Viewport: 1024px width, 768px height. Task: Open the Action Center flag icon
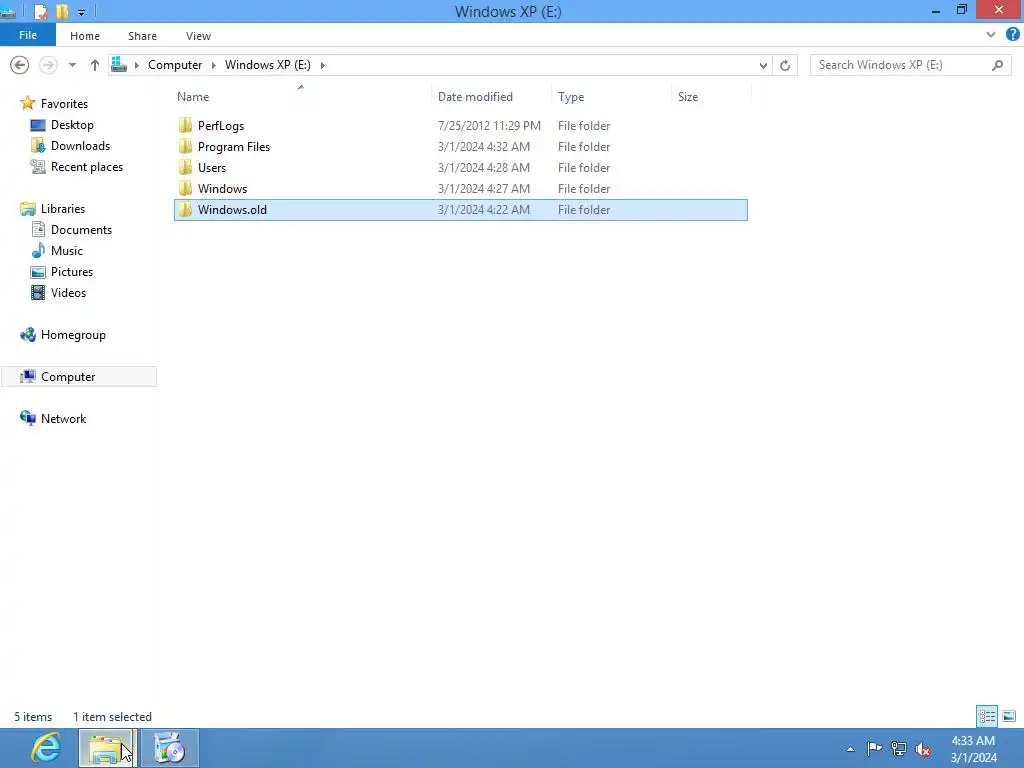pyautogui.click(x=874, y=749)
